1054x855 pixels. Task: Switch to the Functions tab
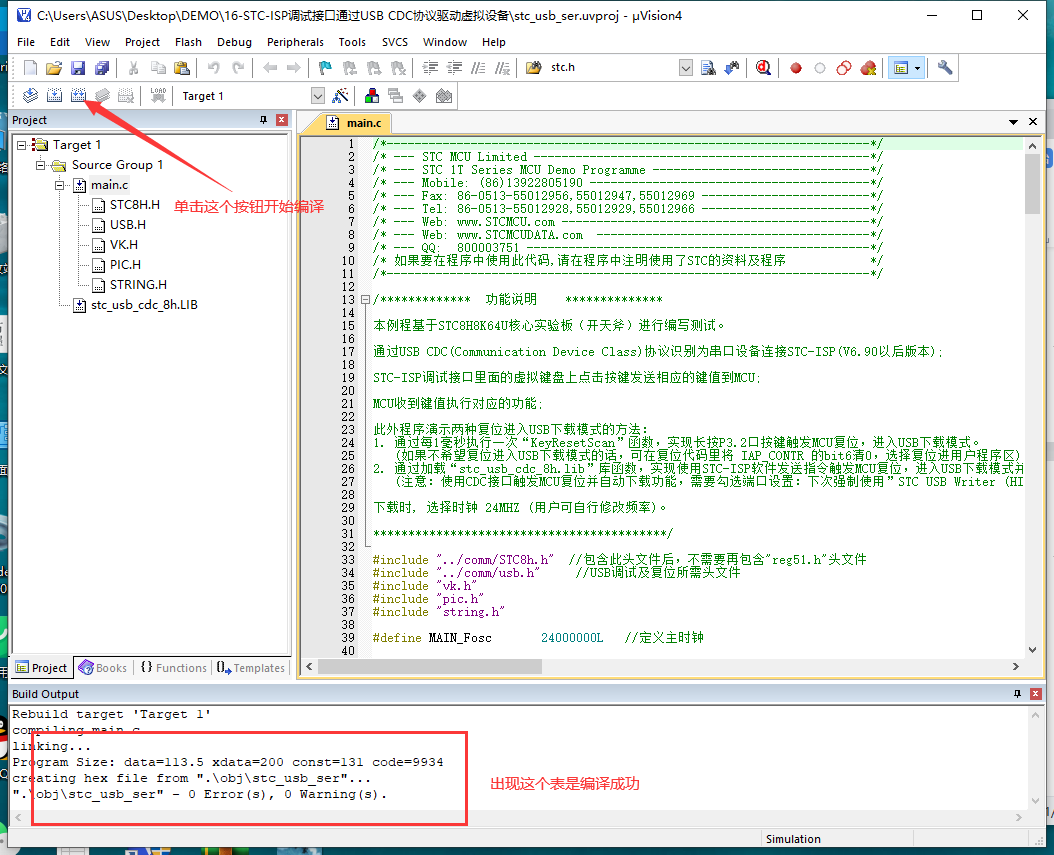173,667
